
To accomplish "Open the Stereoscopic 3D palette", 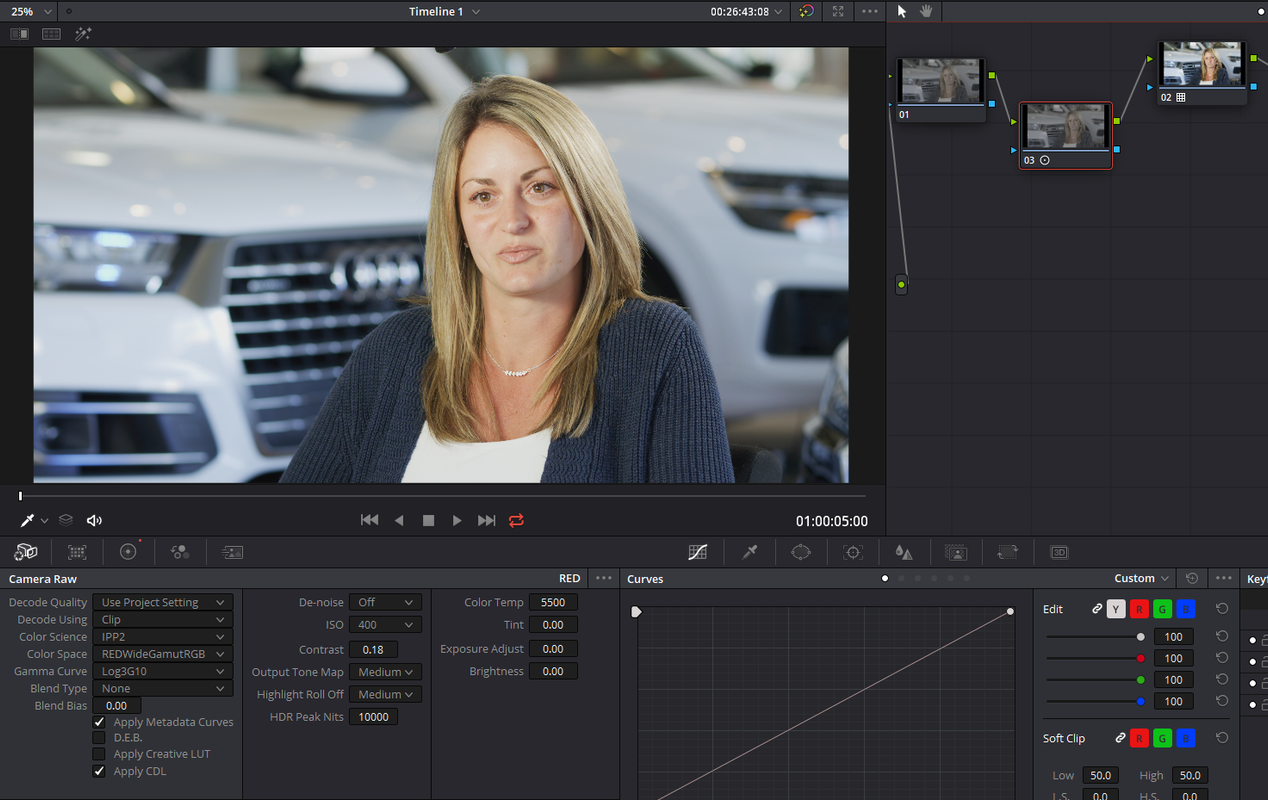I will pyautogui.click(x=1059, y=552).
